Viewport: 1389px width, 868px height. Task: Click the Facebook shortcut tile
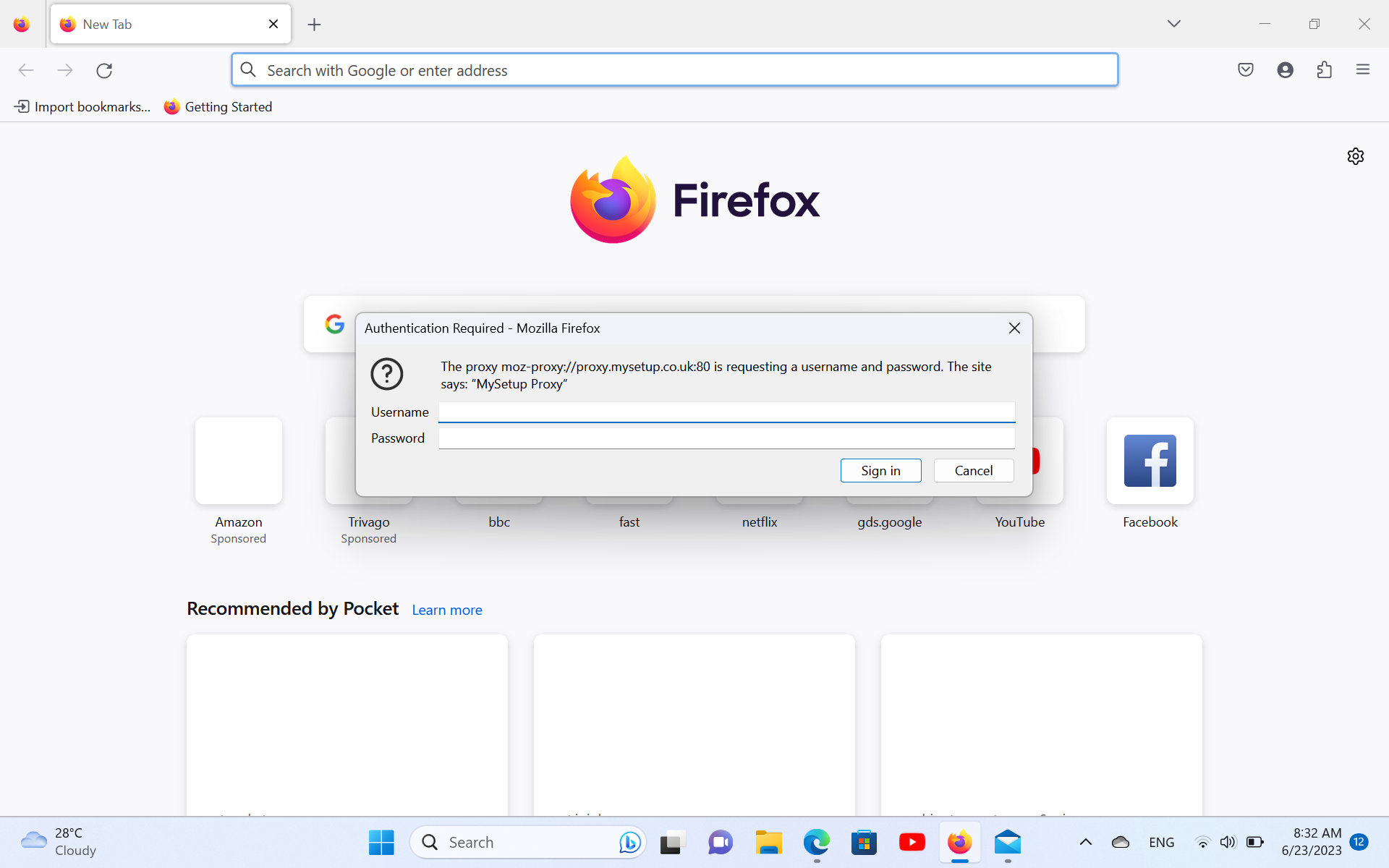[1150, 461]
